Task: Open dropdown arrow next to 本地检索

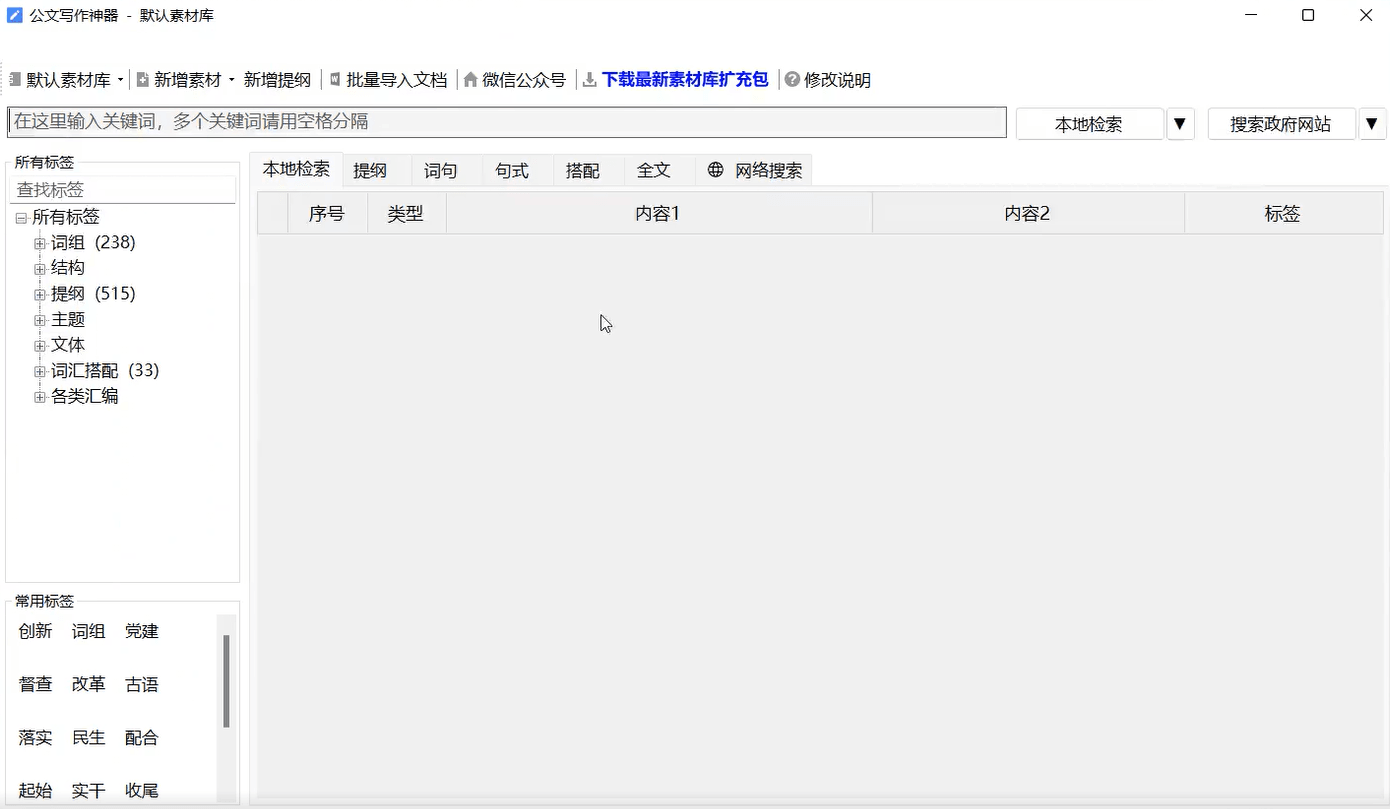Action: pos(1180,124)
